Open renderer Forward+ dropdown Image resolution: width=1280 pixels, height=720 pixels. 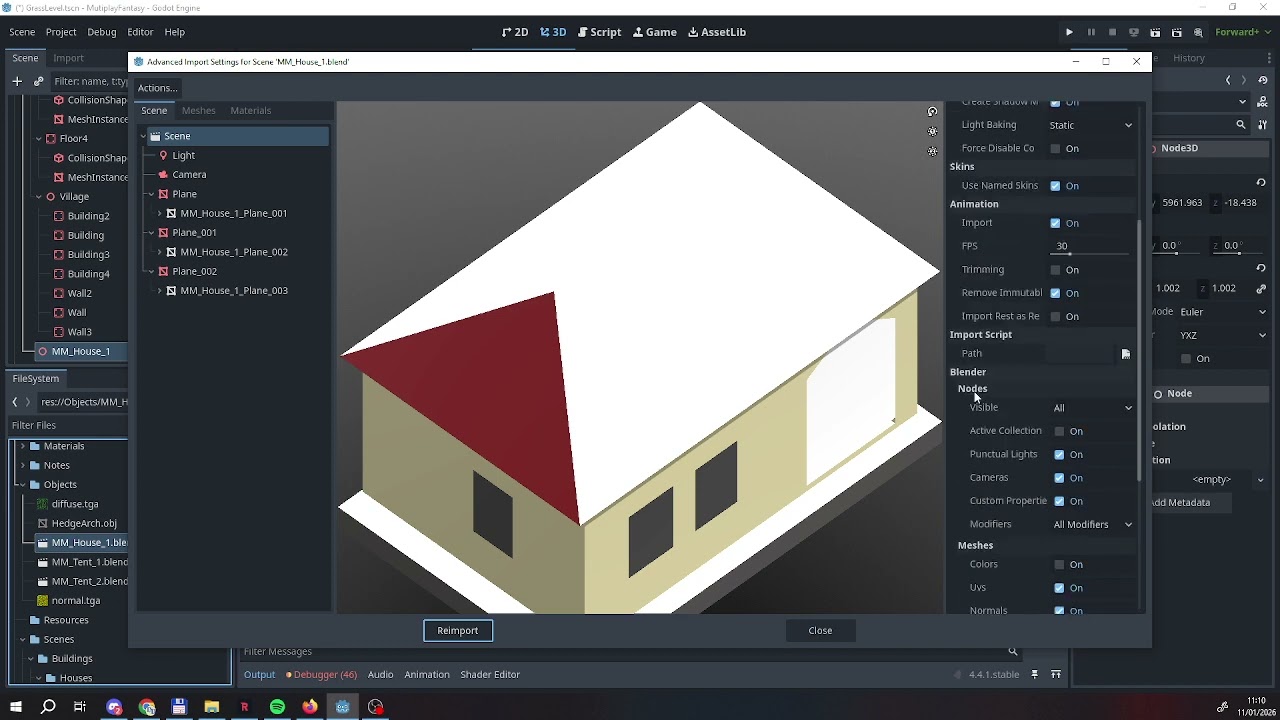click(1245, 32)
